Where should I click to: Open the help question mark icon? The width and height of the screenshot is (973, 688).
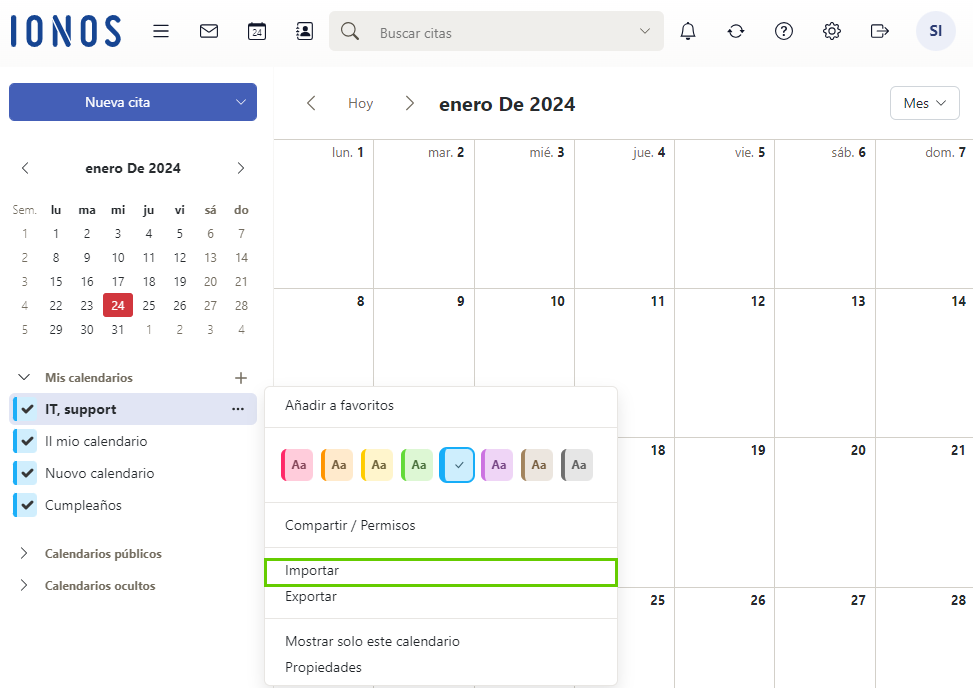pyautogui.click(x=784, y=31)
